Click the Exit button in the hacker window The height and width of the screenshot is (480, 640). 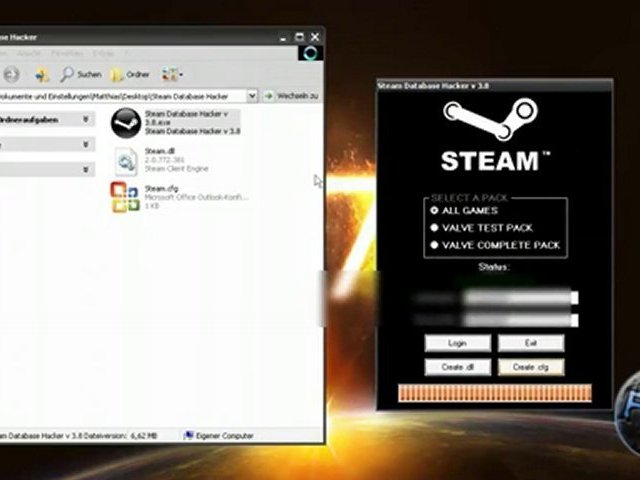(531, 343)
